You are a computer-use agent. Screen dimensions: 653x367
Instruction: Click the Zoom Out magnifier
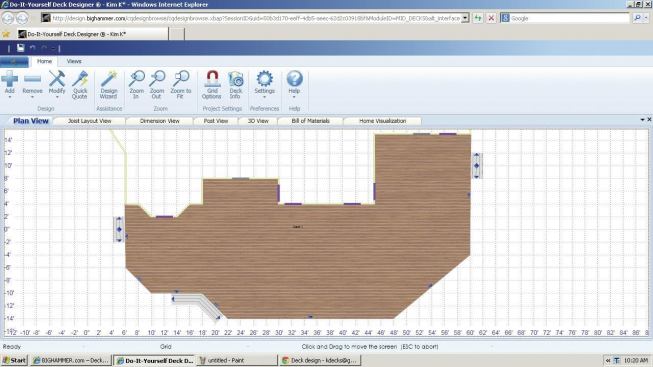[x=157, y=85]
